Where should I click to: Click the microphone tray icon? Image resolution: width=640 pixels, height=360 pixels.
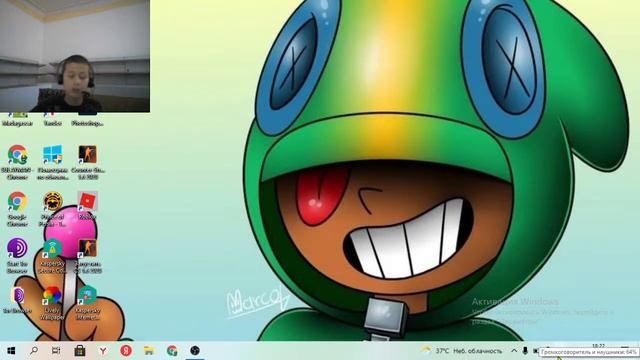(525, 351)
